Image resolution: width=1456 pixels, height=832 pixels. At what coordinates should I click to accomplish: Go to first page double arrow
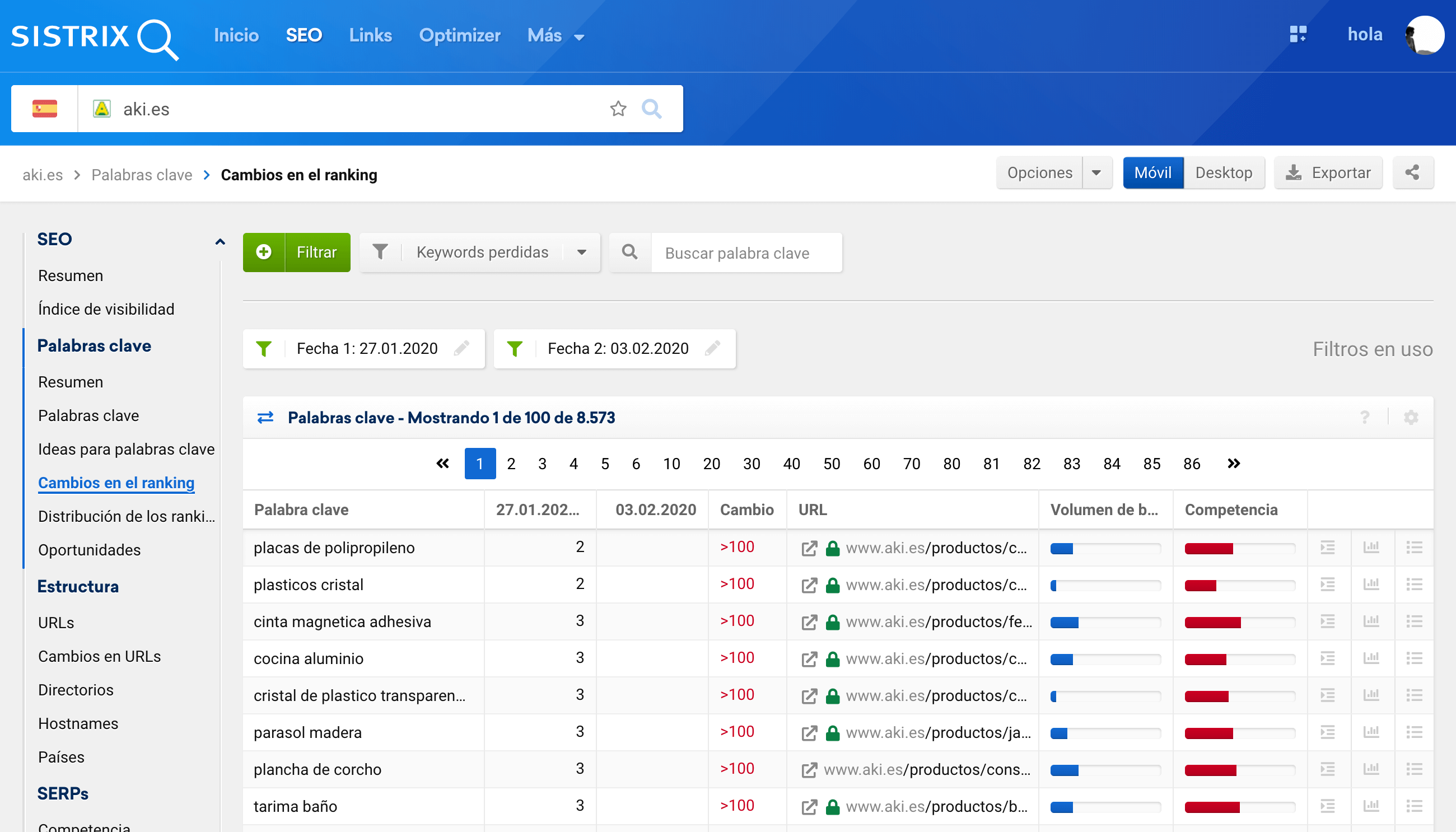click(x=443, y=464)
